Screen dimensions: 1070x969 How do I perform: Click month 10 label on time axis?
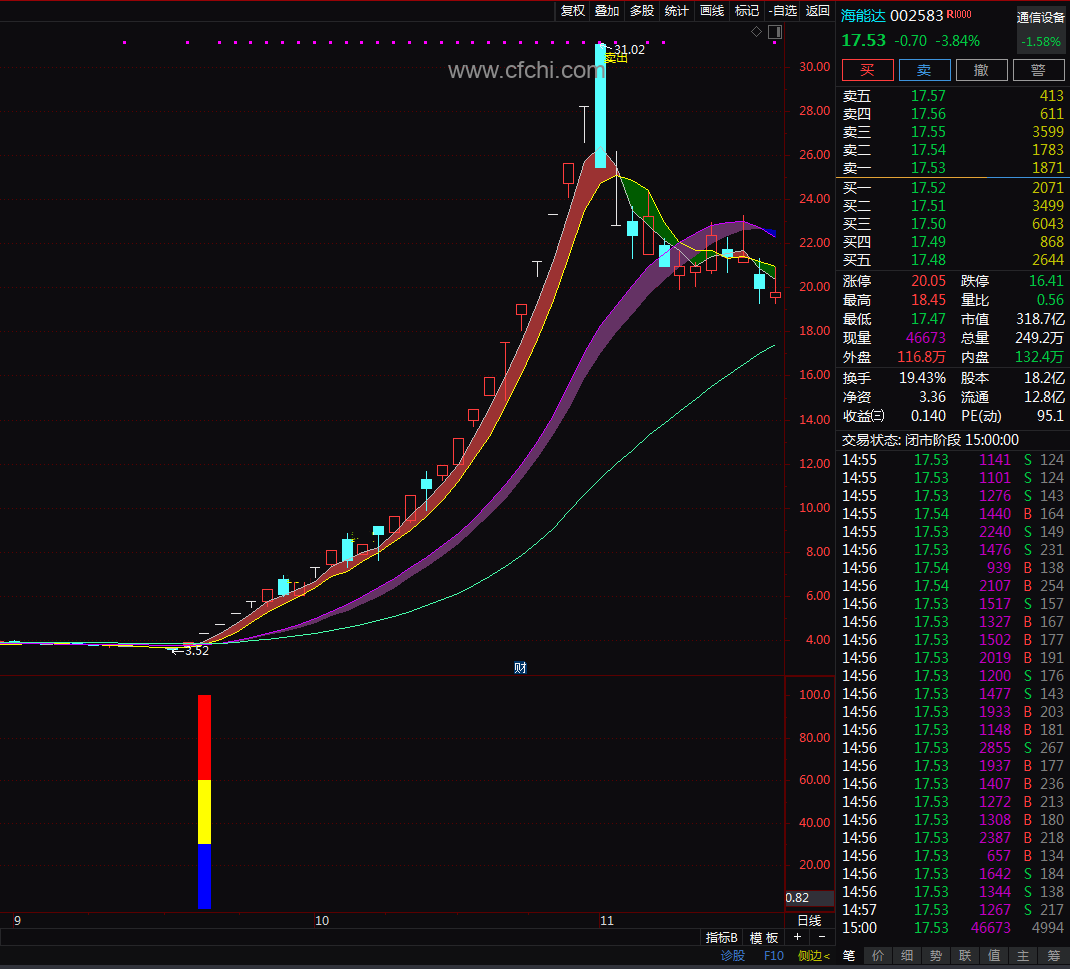322,921
